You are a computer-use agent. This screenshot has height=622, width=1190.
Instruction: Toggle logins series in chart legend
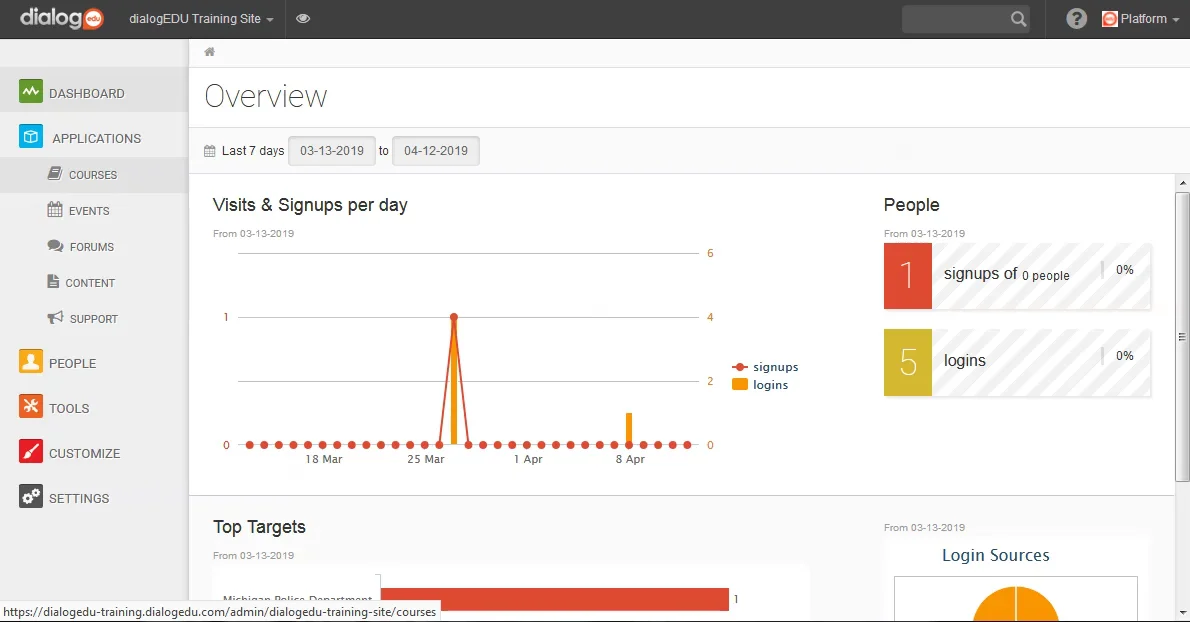(x=760, y=385)
